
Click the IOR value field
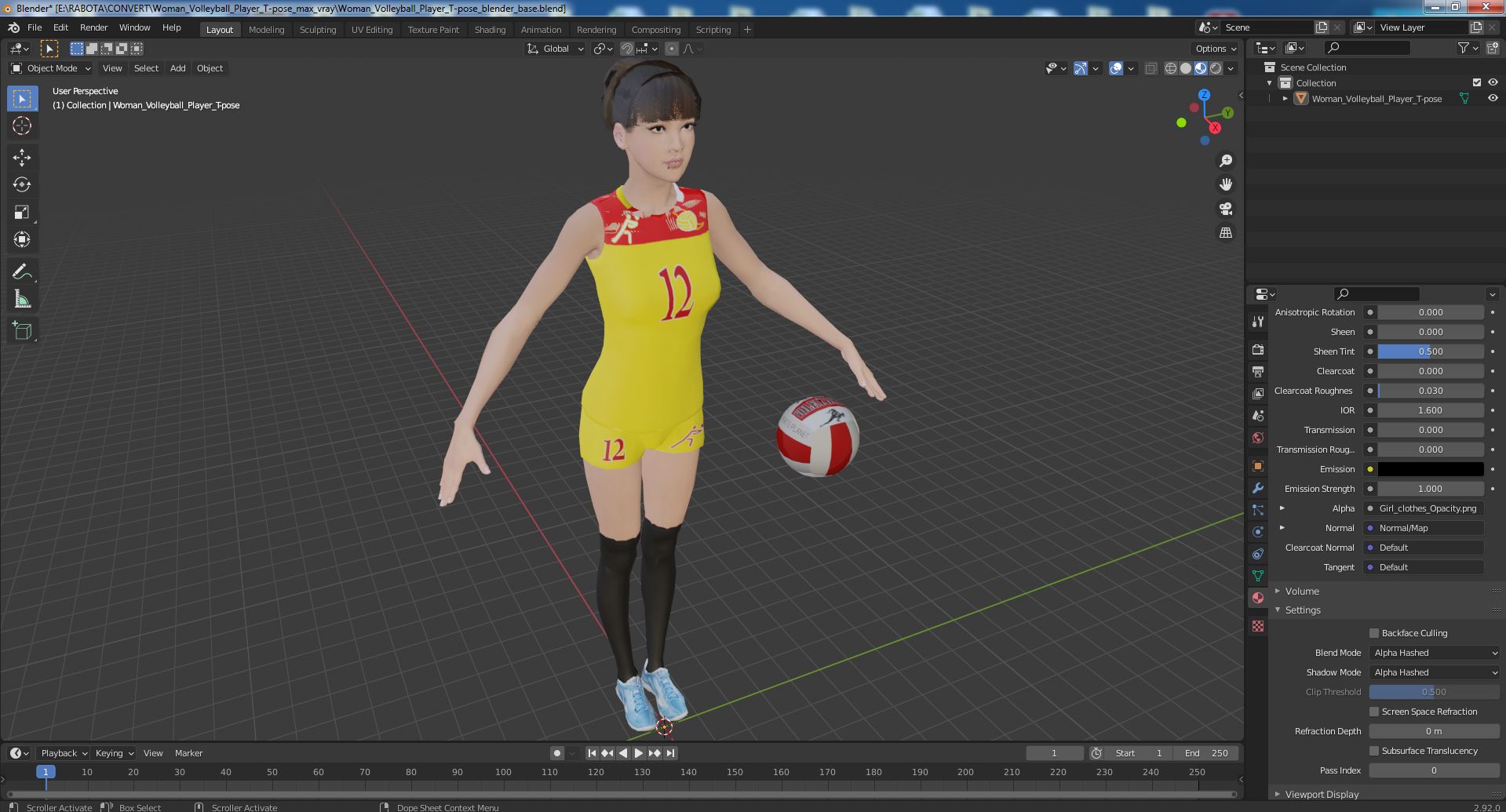(1431, 410)
